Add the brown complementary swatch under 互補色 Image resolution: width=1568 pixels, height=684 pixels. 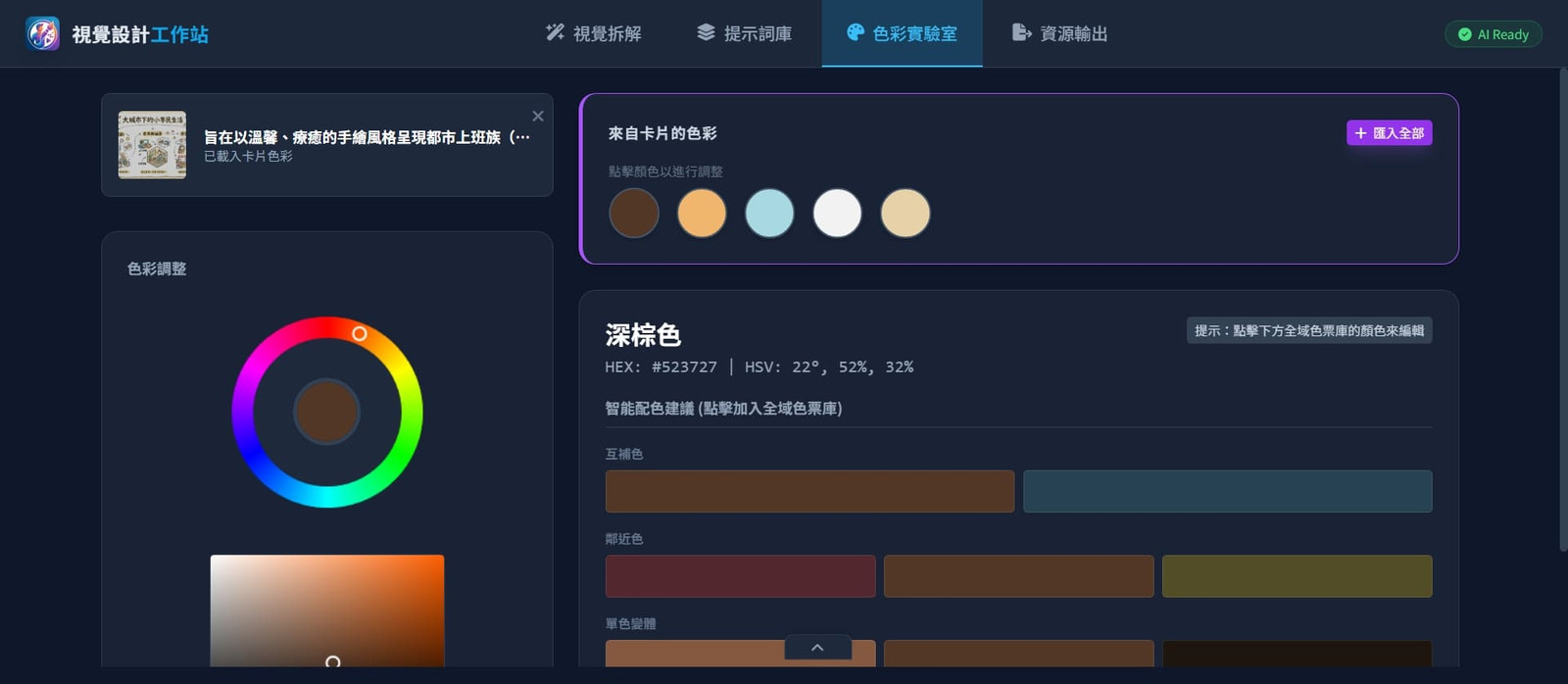[x=809, y=491]
